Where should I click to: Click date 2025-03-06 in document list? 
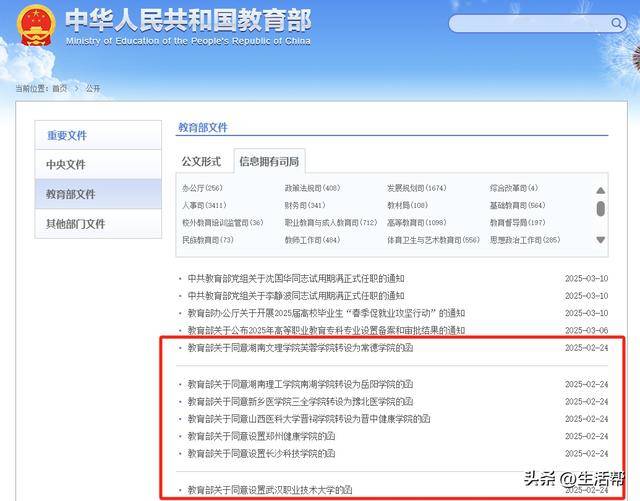coord(587,330)
